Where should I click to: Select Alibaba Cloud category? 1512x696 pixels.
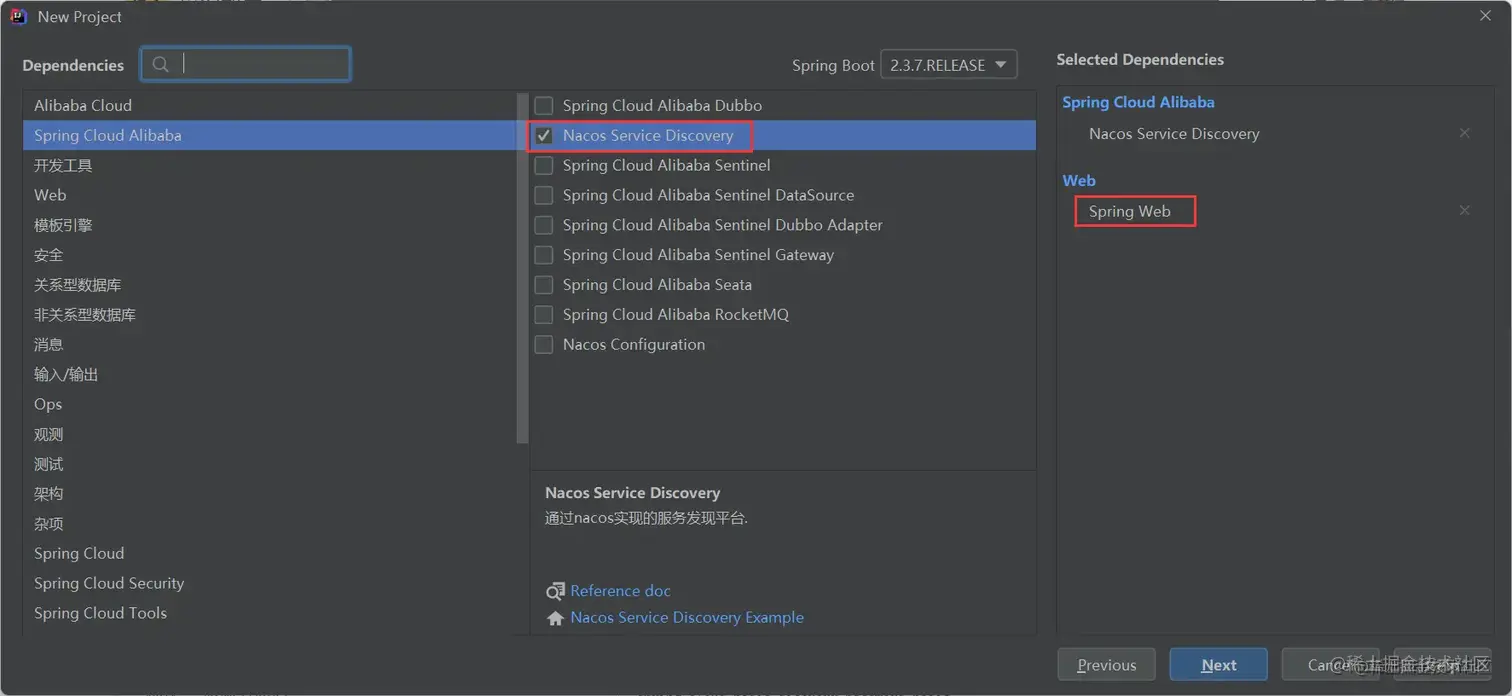tap(83, 106)
